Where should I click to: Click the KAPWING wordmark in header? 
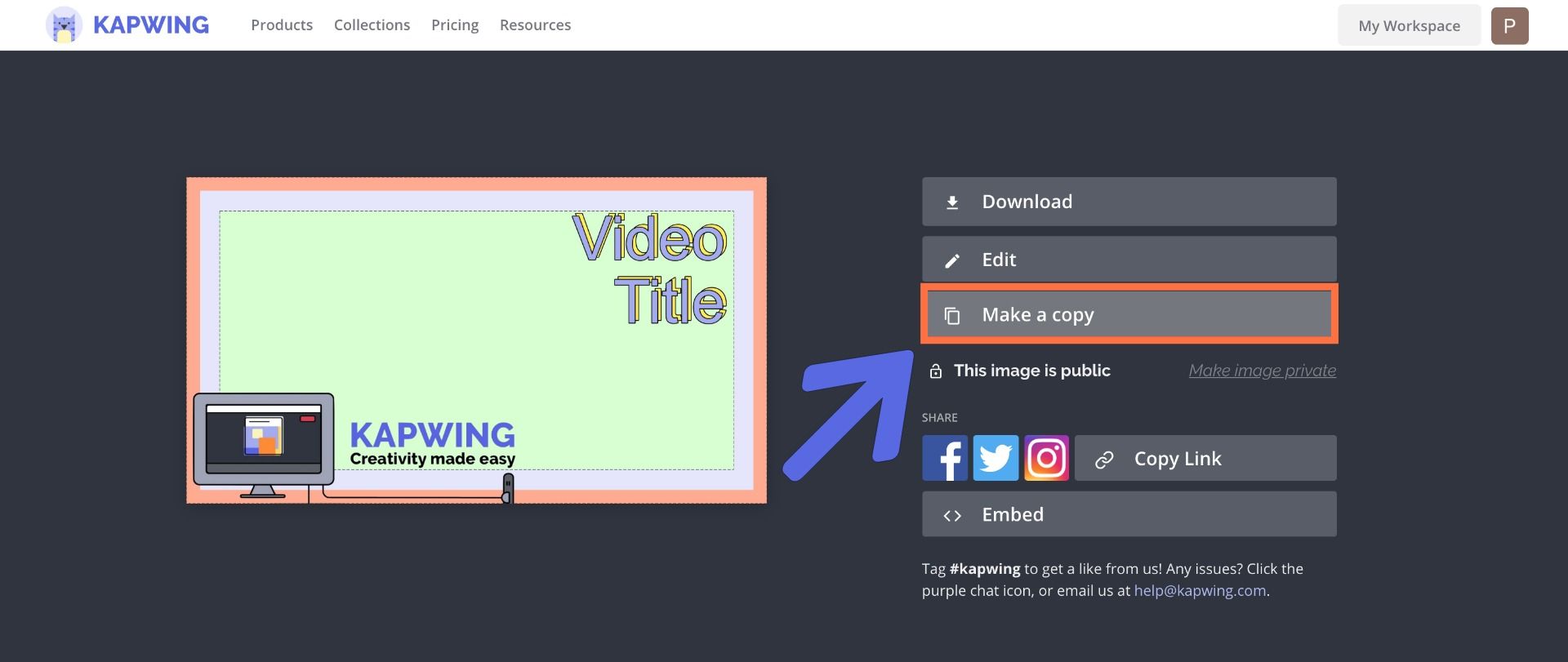pos(151,25)
